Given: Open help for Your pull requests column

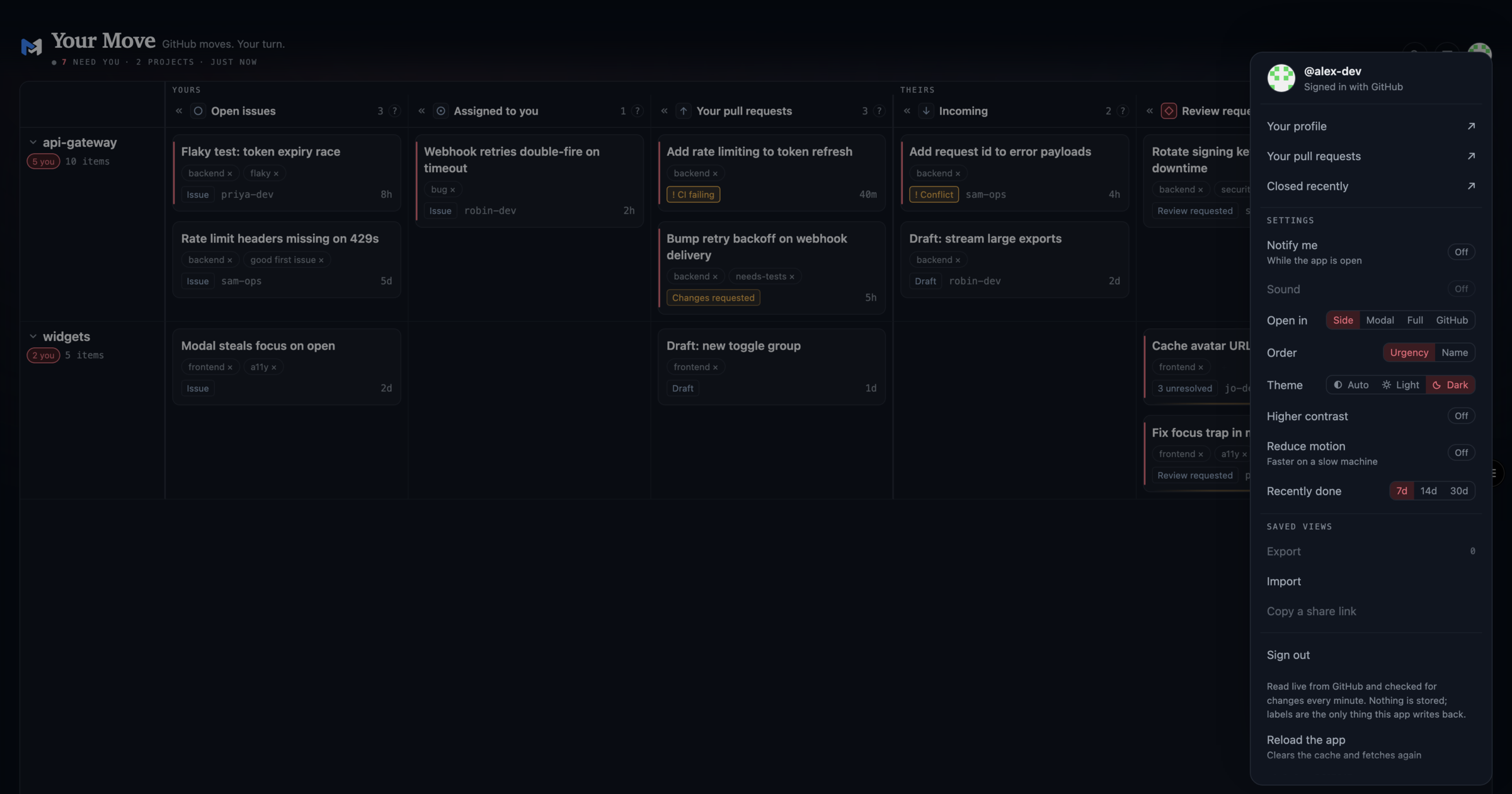Looking at the screenshot, I should [879, 111].
